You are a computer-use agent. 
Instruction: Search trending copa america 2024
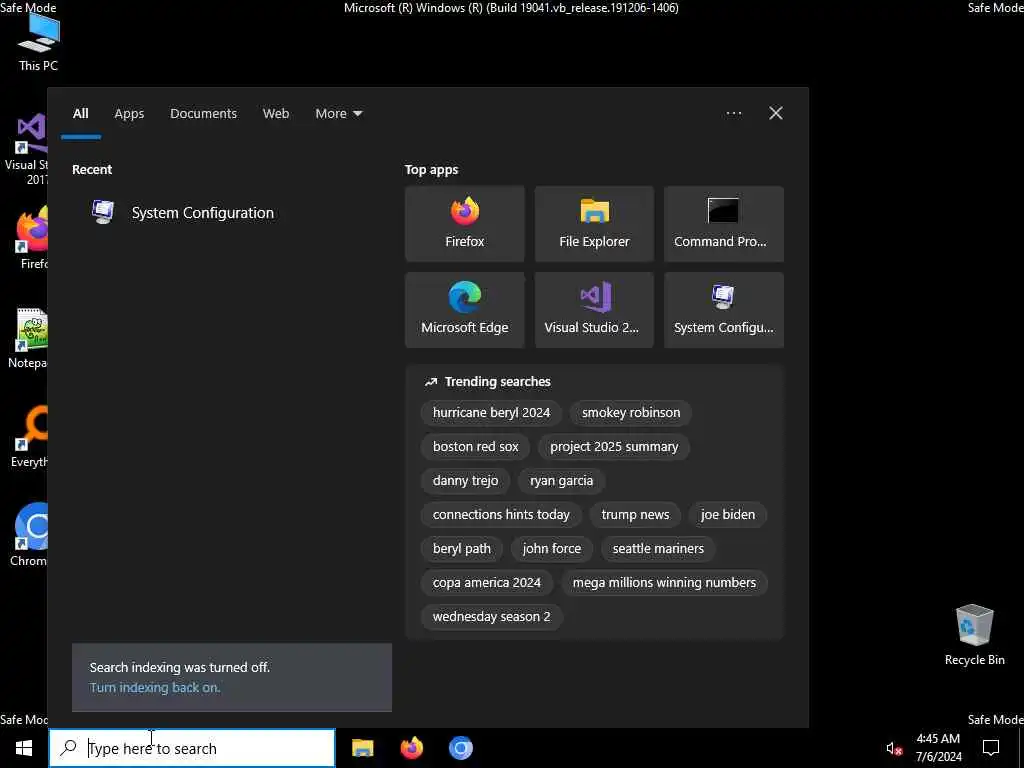click(487, 583)
